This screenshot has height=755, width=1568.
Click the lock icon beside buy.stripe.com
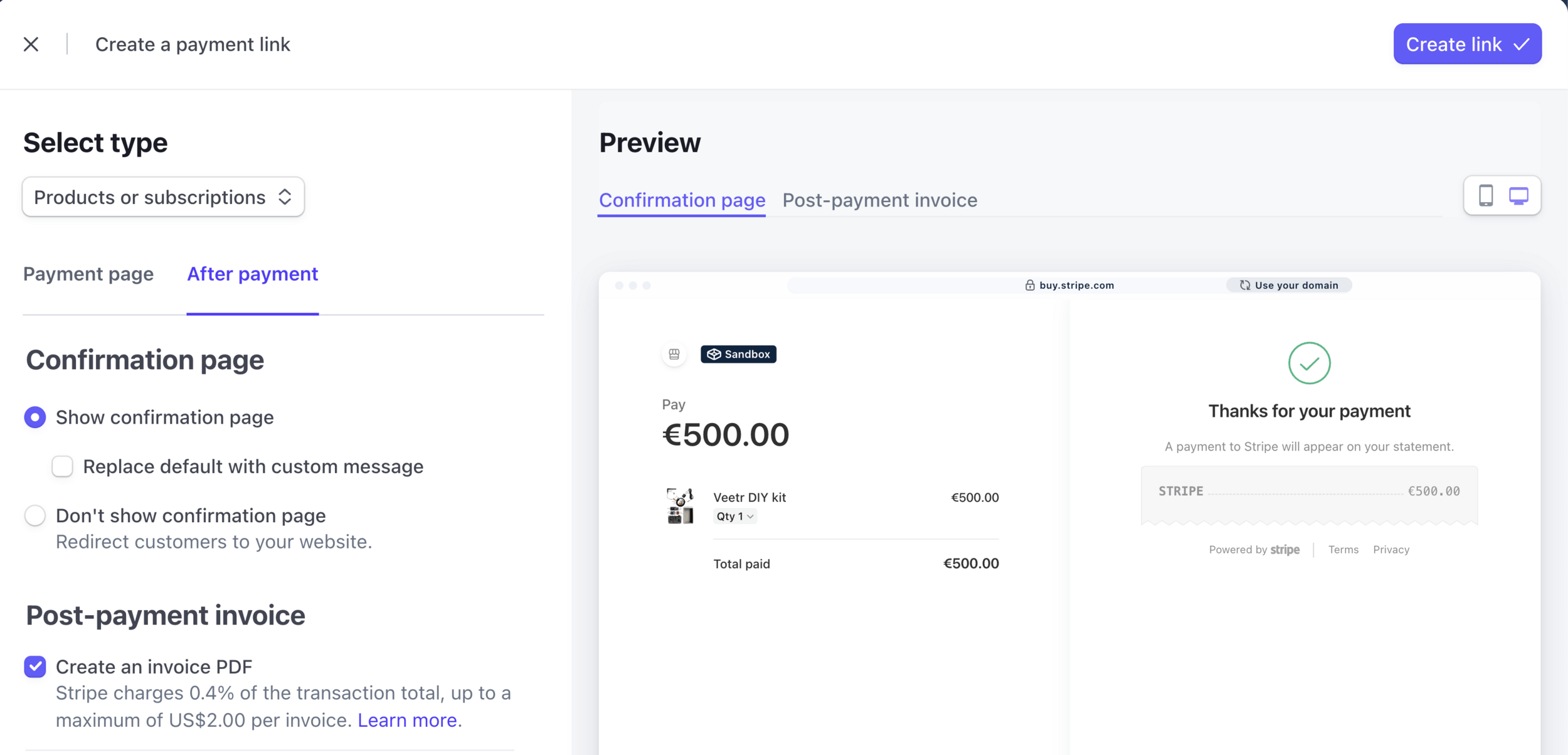1029,285
